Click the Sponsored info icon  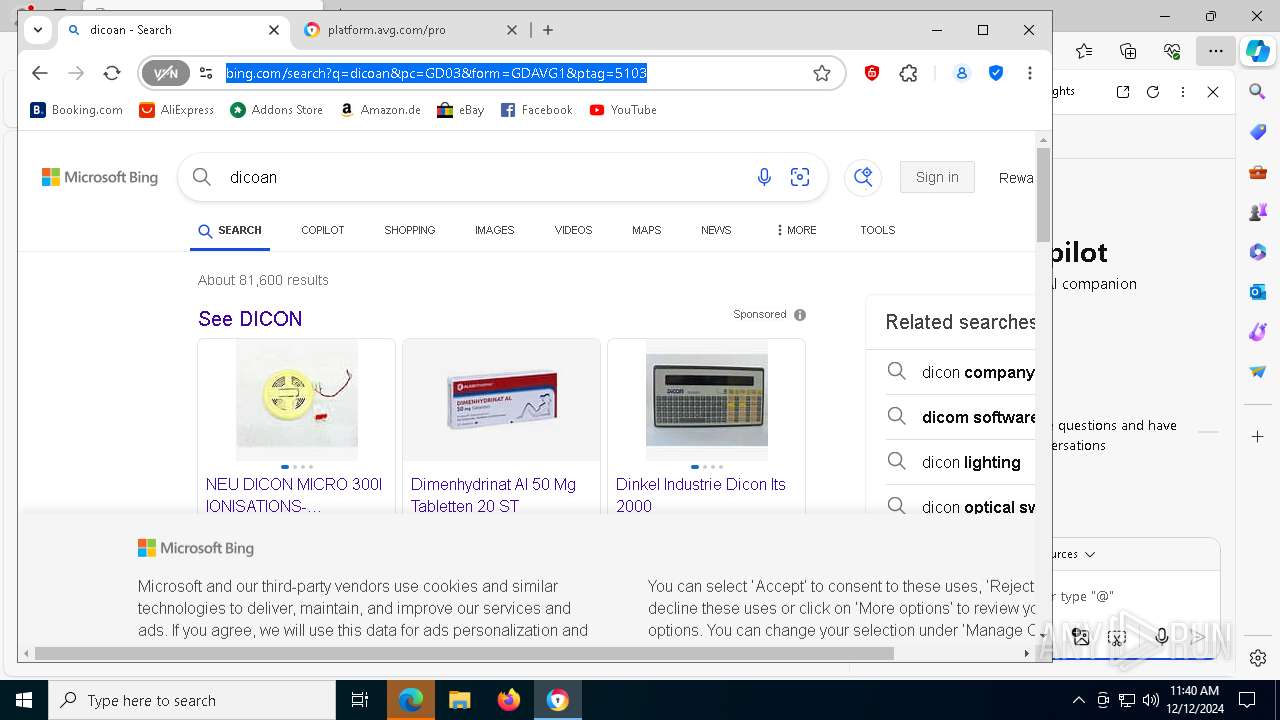pos(800,315)
